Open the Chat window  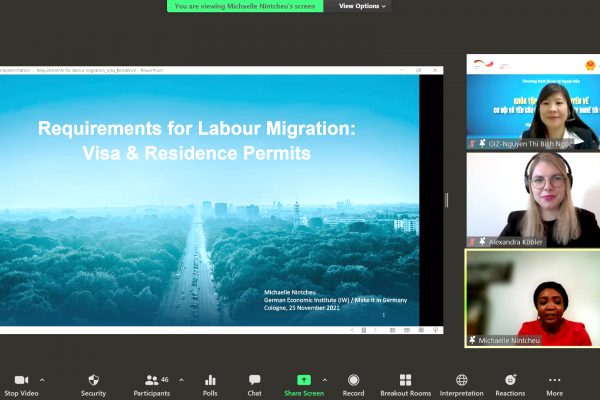coord(254,380)
